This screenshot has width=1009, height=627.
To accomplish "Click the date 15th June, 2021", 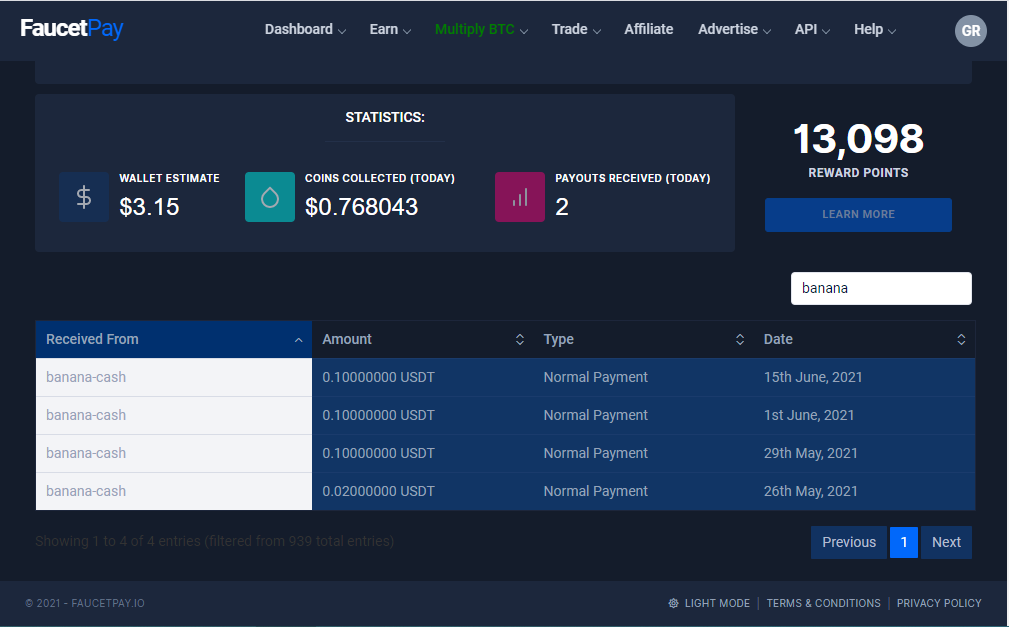I will (x=813, y=377).
